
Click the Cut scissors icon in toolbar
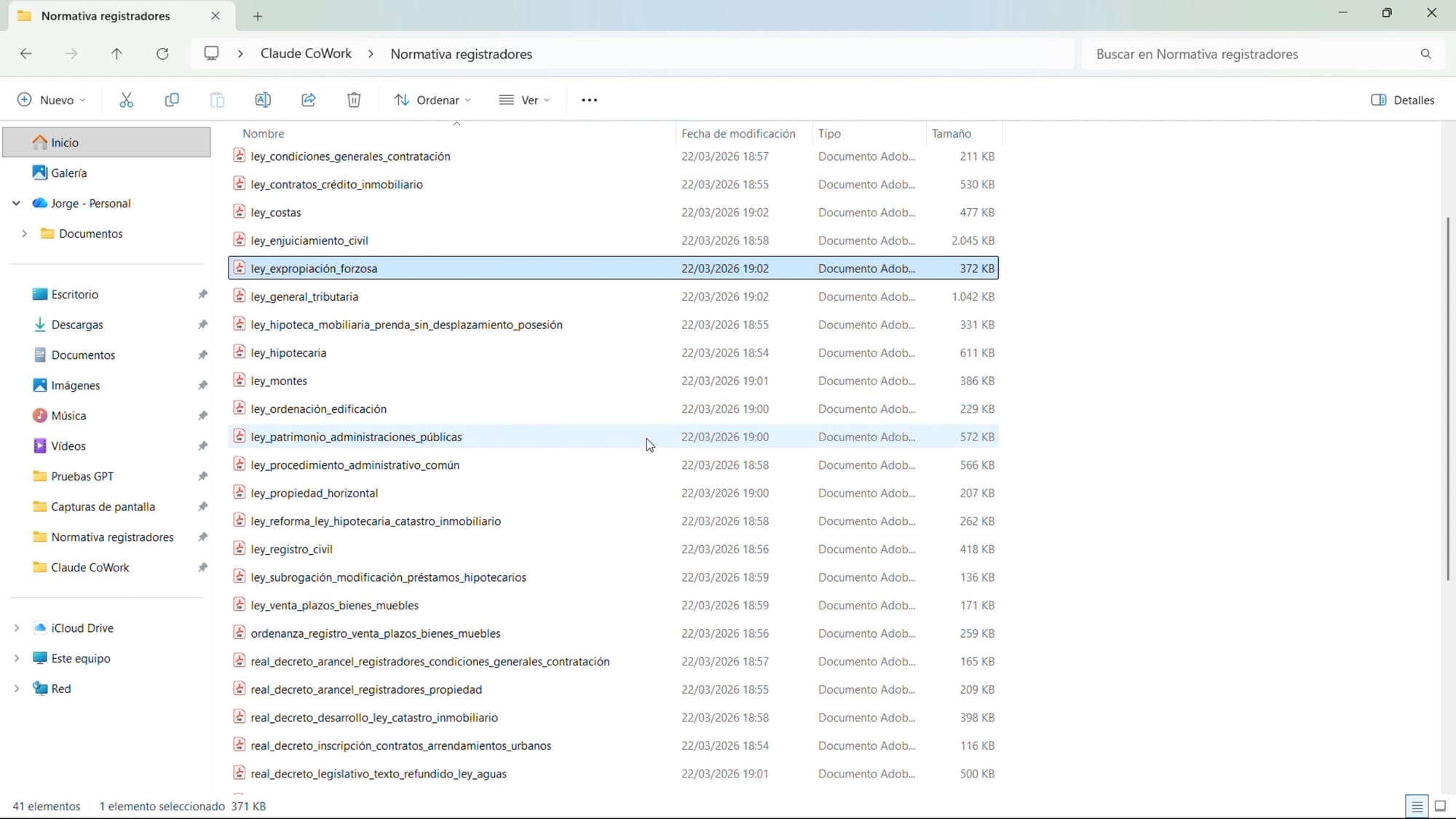click(x=126, y=100)
